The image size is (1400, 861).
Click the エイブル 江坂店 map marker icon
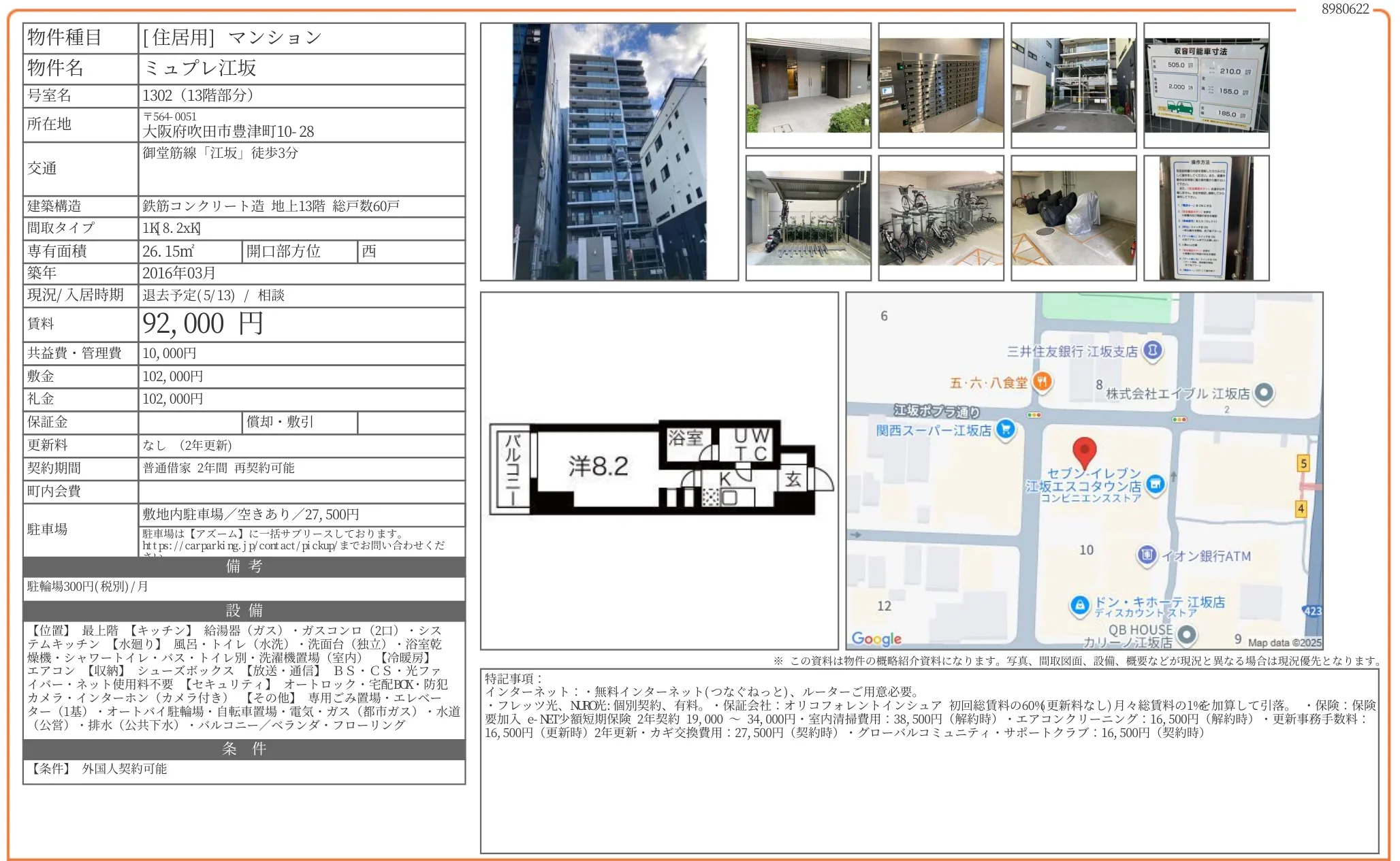pyautogui.click(x=1264, y=393)
